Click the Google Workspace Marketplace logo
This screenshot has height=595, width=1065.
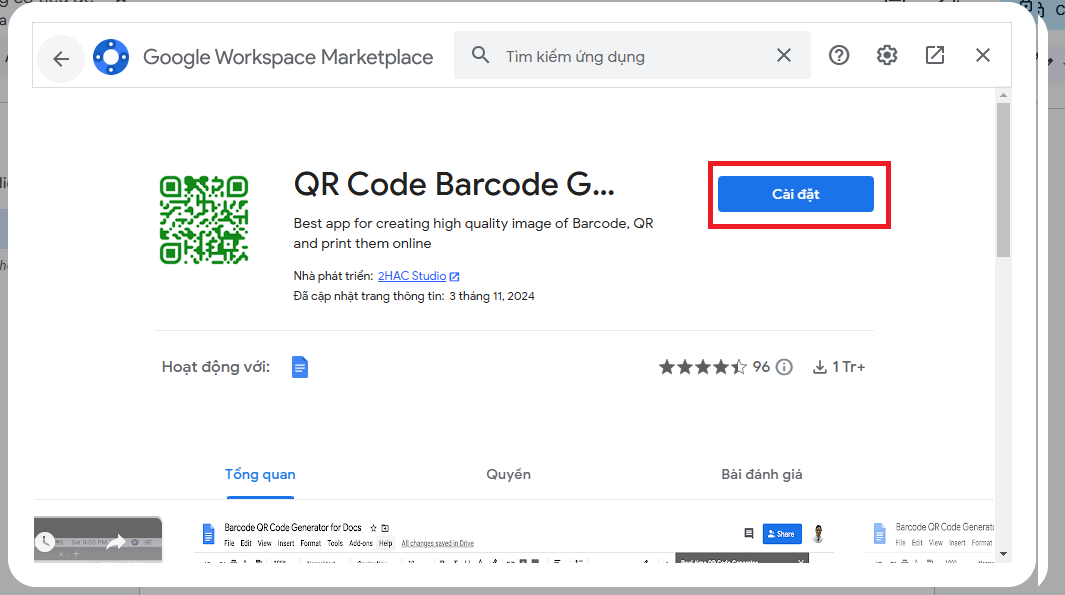110,57
